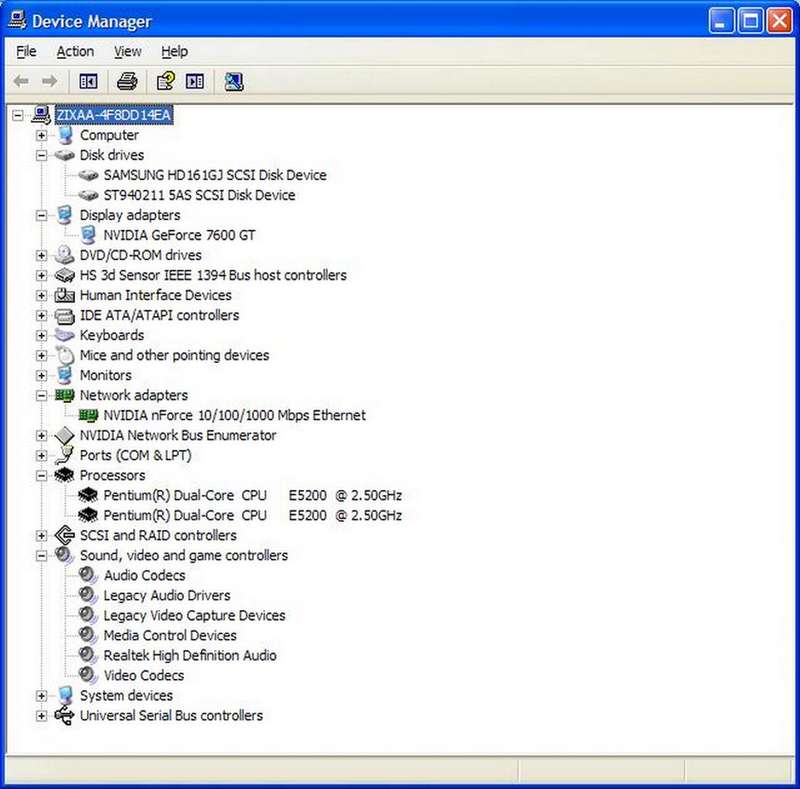Click the Ports (COM & LPT) icon
Viewport: 800px width, 789px height.
[x=64, y=455]
